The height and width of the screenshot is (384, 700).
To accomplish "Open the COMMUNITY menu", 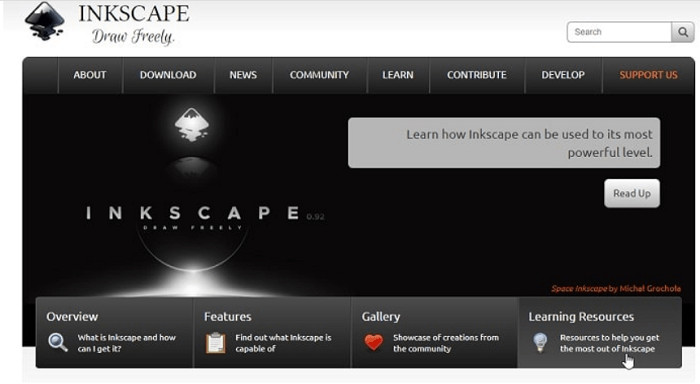I will 319,75.
